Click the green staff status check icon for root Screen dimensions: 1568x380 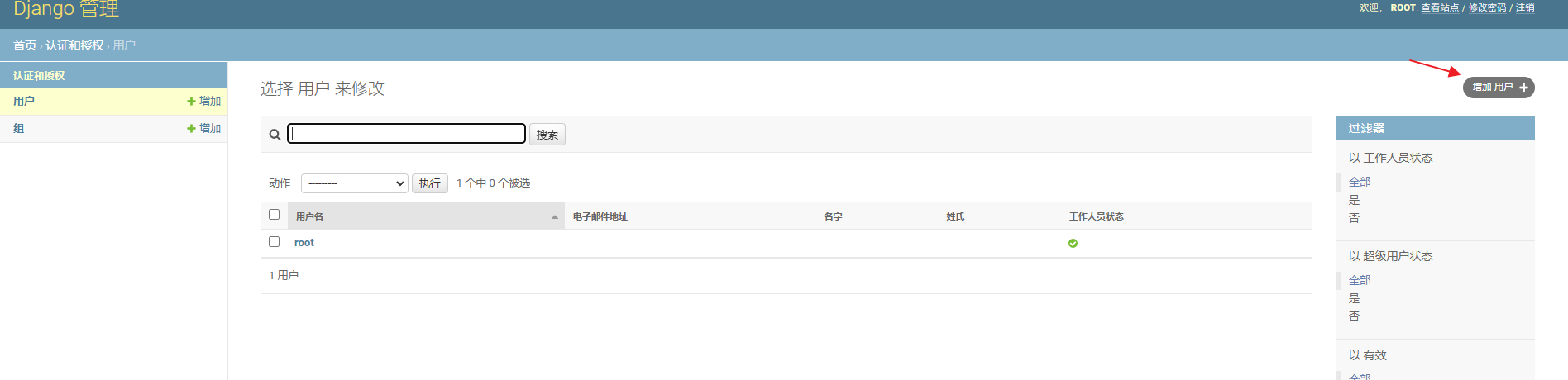tap(1073, 243)
